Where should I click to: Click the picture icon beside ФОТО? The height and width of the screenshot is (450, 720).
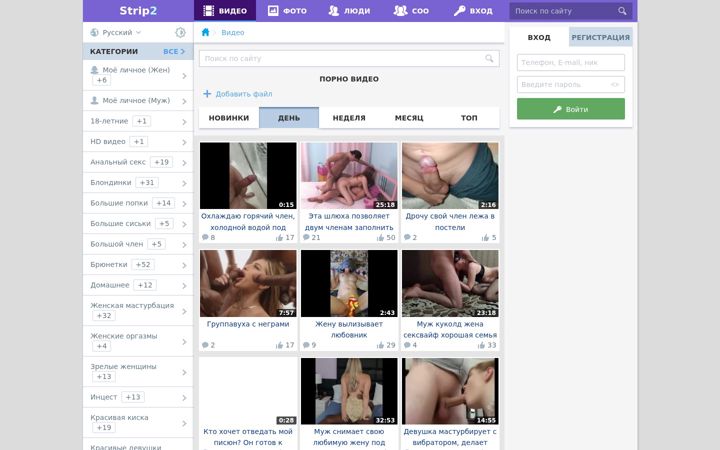point(273,11)
